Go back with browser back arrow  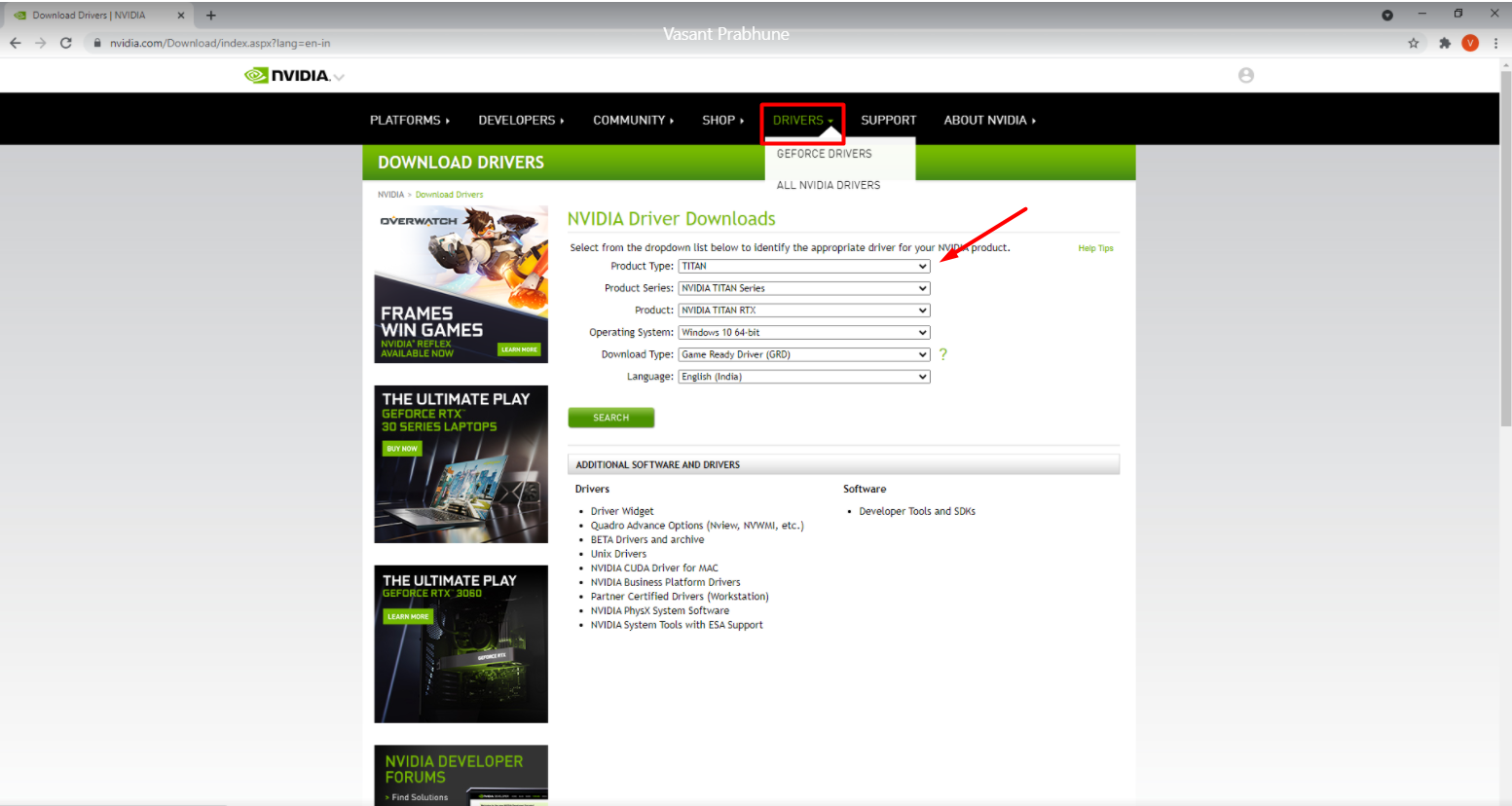(16, 43)
